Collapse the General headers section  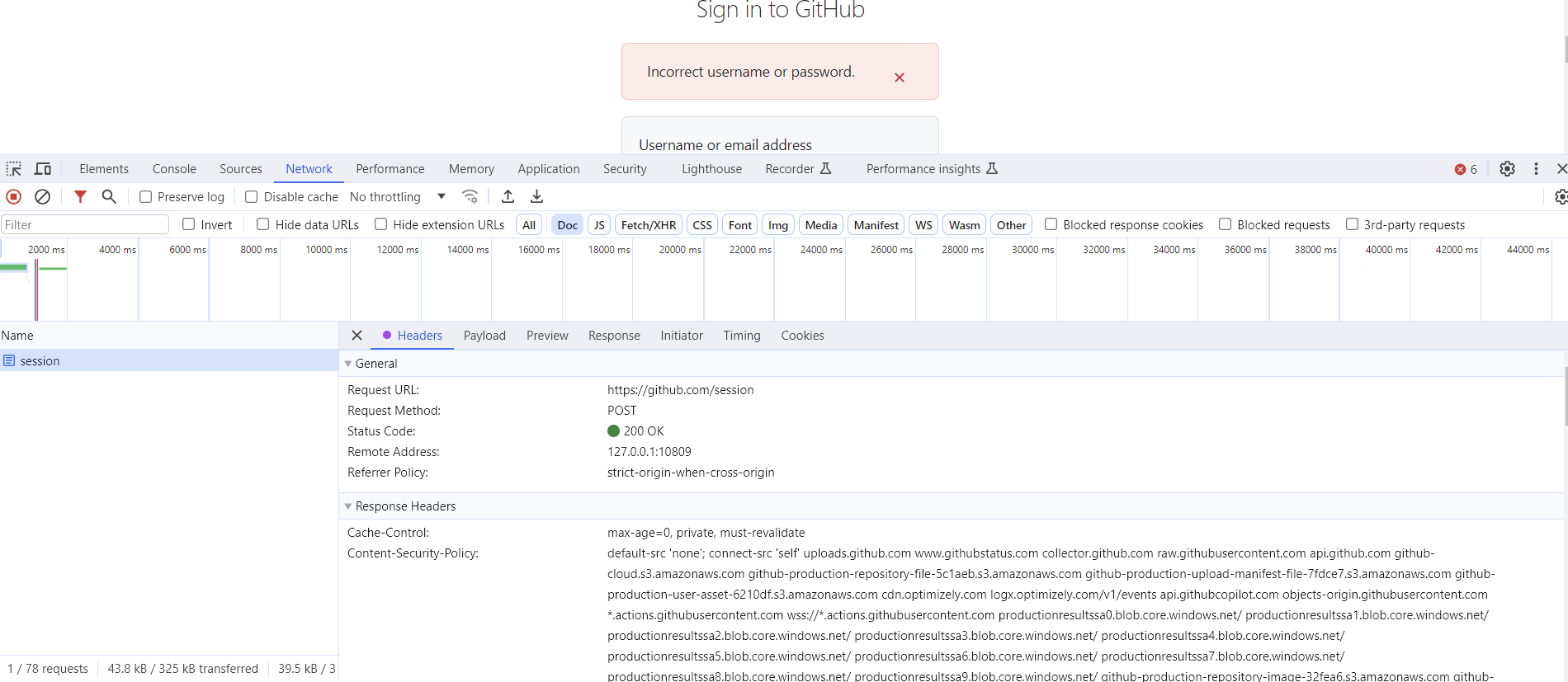pyautogui.click(x=348, y=364)
